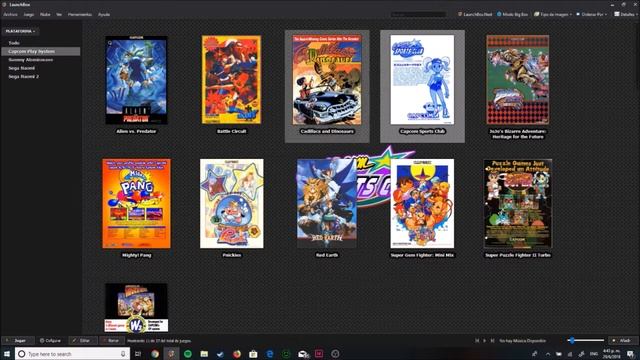Select Sega Naomi 2 platform
The image size is (640, 360).
24,76
